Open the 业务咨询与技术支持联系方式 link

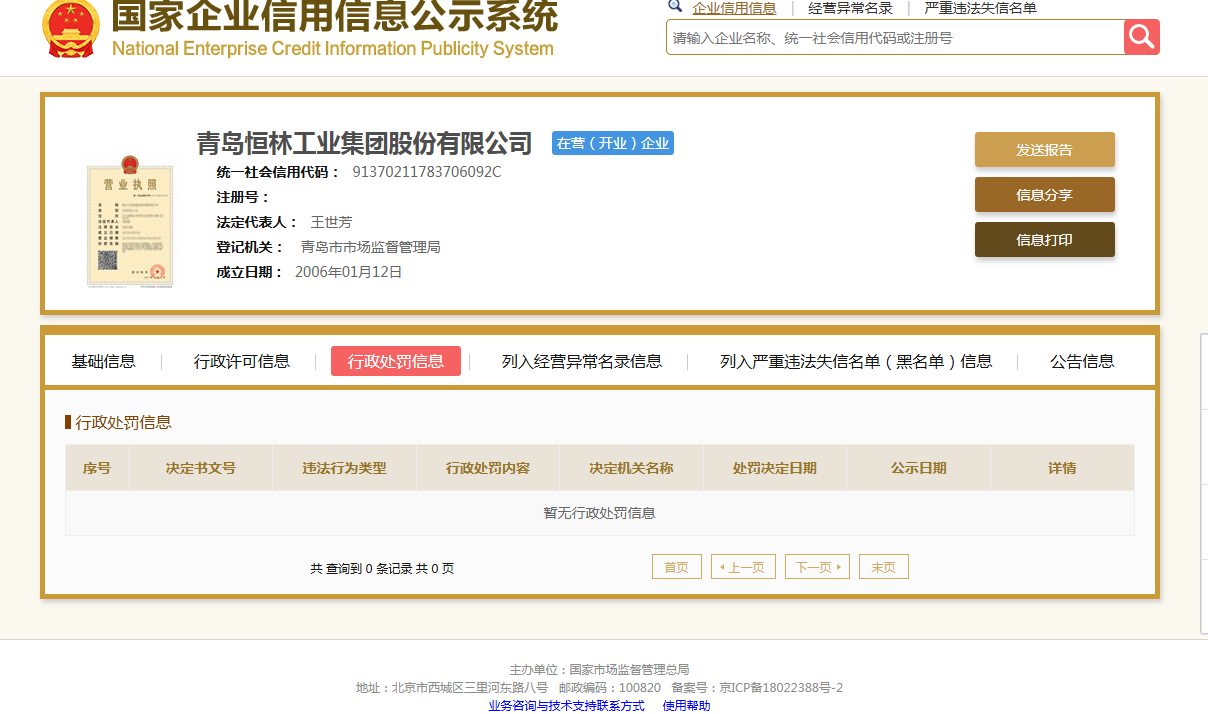[x=566, y=705]
